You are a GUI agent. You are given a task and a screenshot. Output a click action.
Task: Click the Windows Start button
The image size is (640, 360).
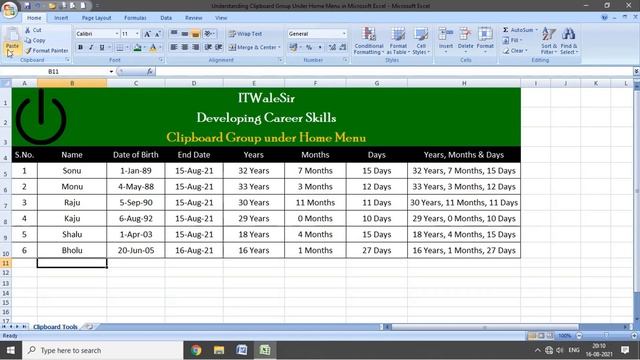(x=11, y=350)
